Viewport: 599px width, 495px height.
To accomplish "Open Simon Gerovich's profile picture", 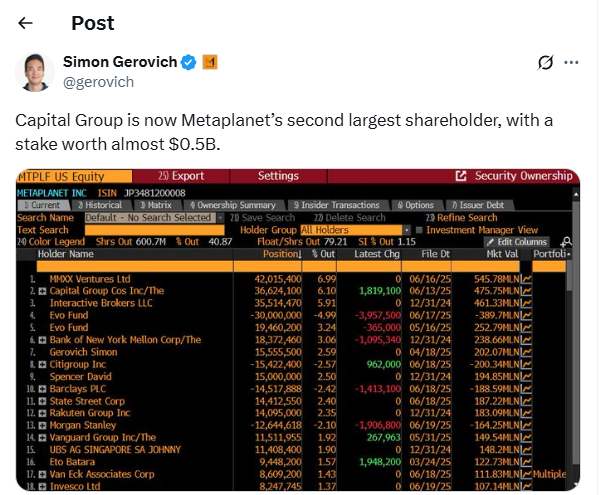I will (x=35, y=72).
